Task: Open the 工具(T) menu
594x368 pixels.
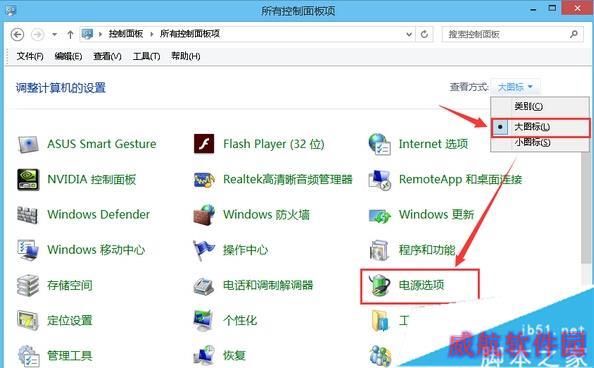Action: tap(147, 56)
